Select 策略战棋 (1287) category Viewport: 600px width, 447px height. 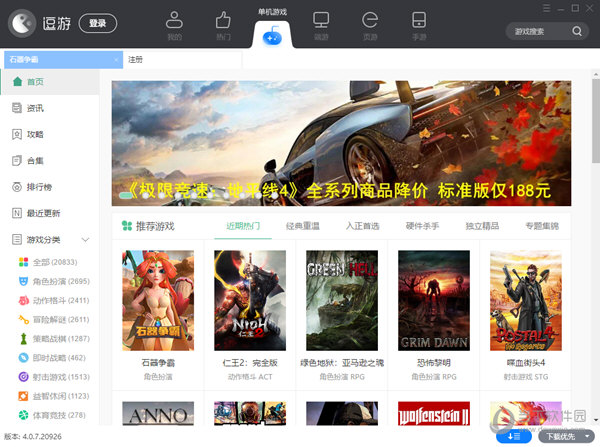(x=54, y=339)
